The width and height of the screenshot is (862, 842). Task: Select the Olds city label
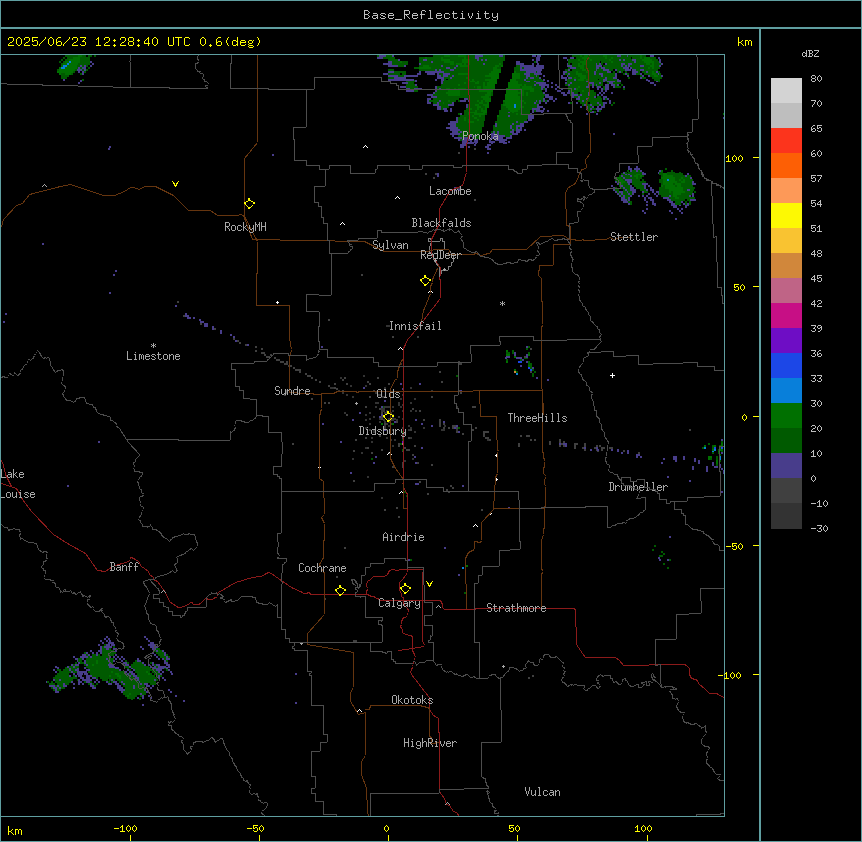tap(388, 394)
